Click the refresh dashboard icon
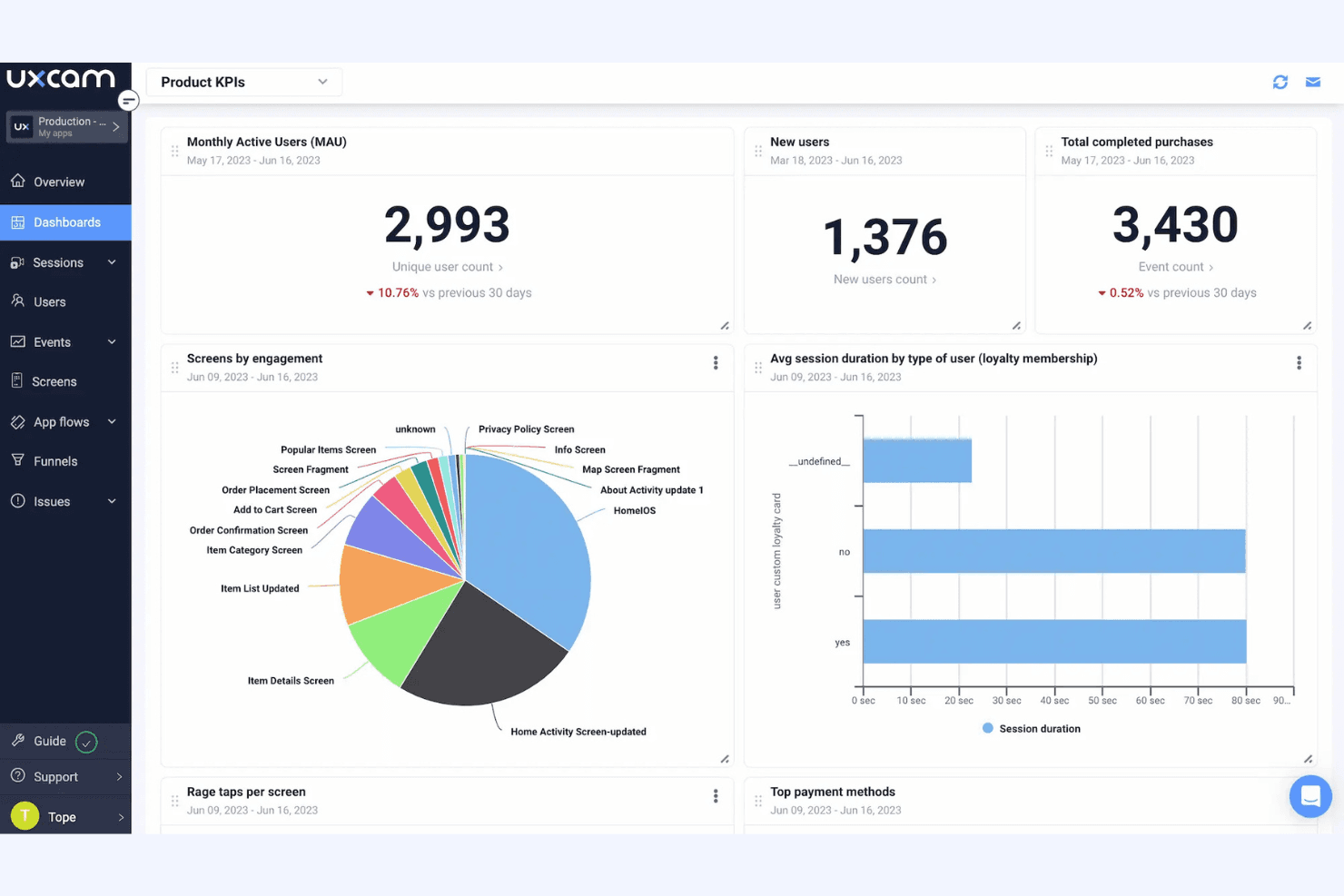This screenshot has width=1344, height=896. coord(1280,82)
